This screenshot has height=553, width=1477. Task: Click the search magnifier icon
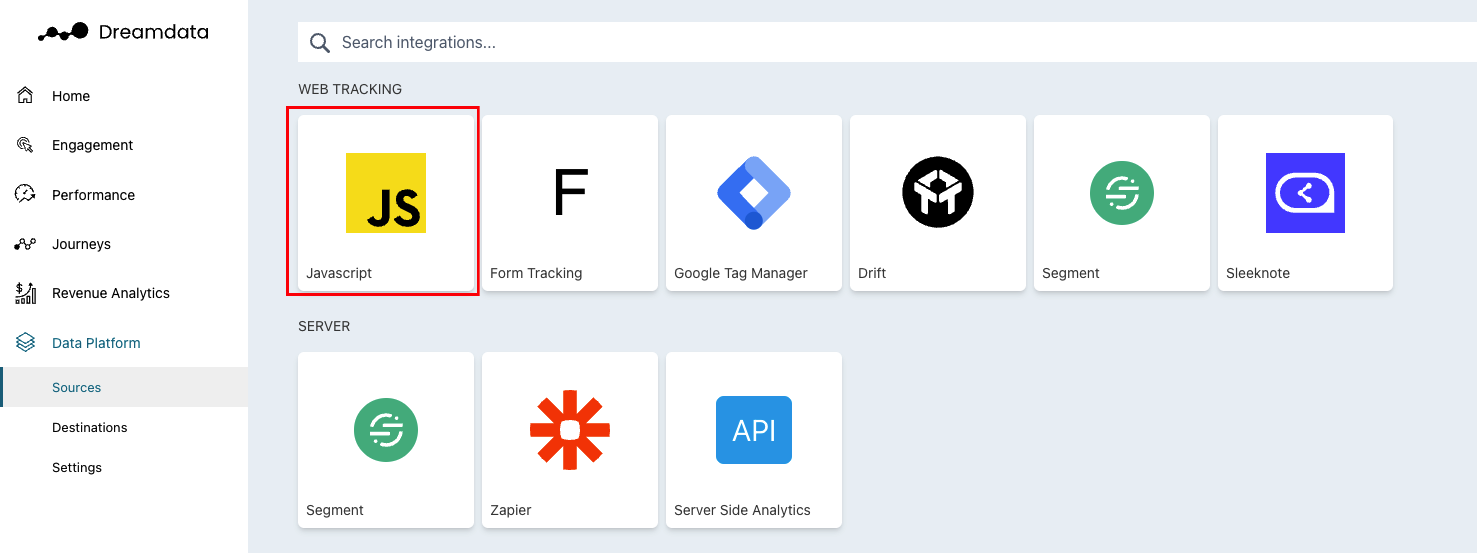320,43
